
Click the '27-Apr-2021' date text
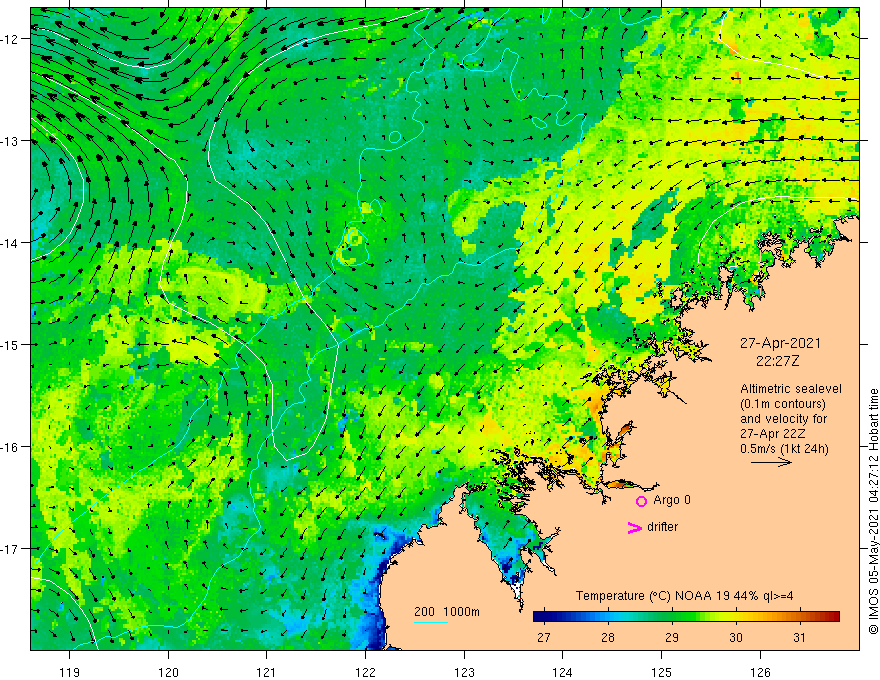[x=780, y=343]
